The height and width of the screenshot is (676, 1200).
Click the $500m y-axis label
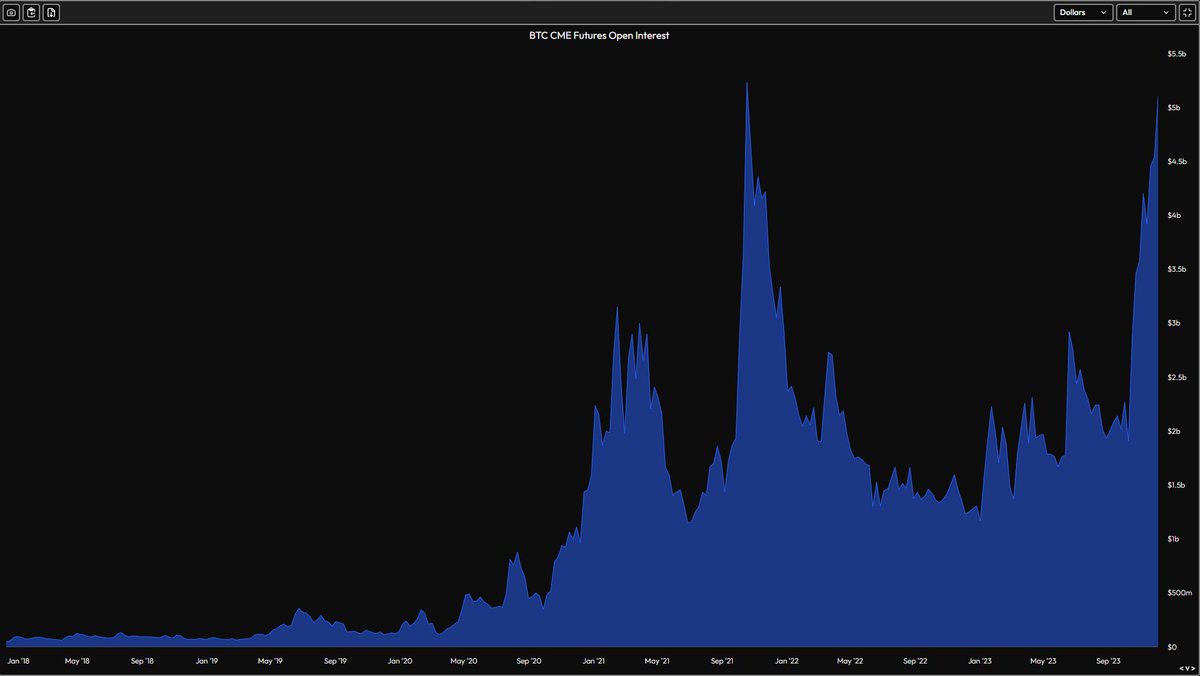pyautogui.click(x=1178, y=593)
